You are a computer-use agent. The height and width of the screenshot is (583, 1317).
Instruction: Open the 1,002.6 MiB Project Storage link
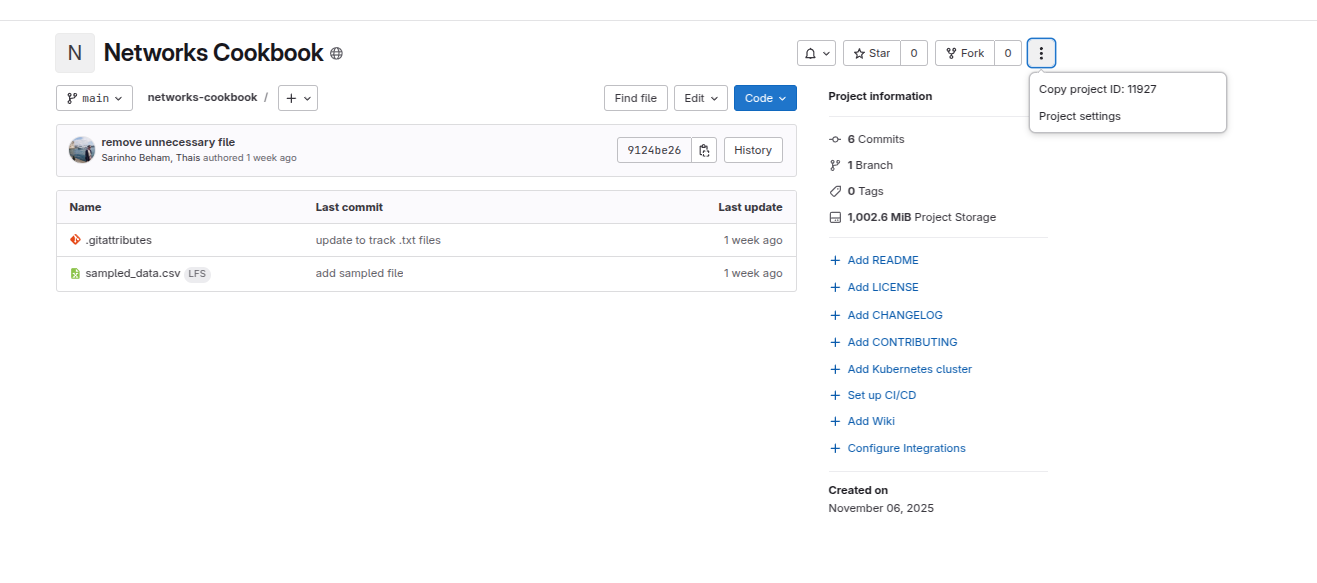912,217
